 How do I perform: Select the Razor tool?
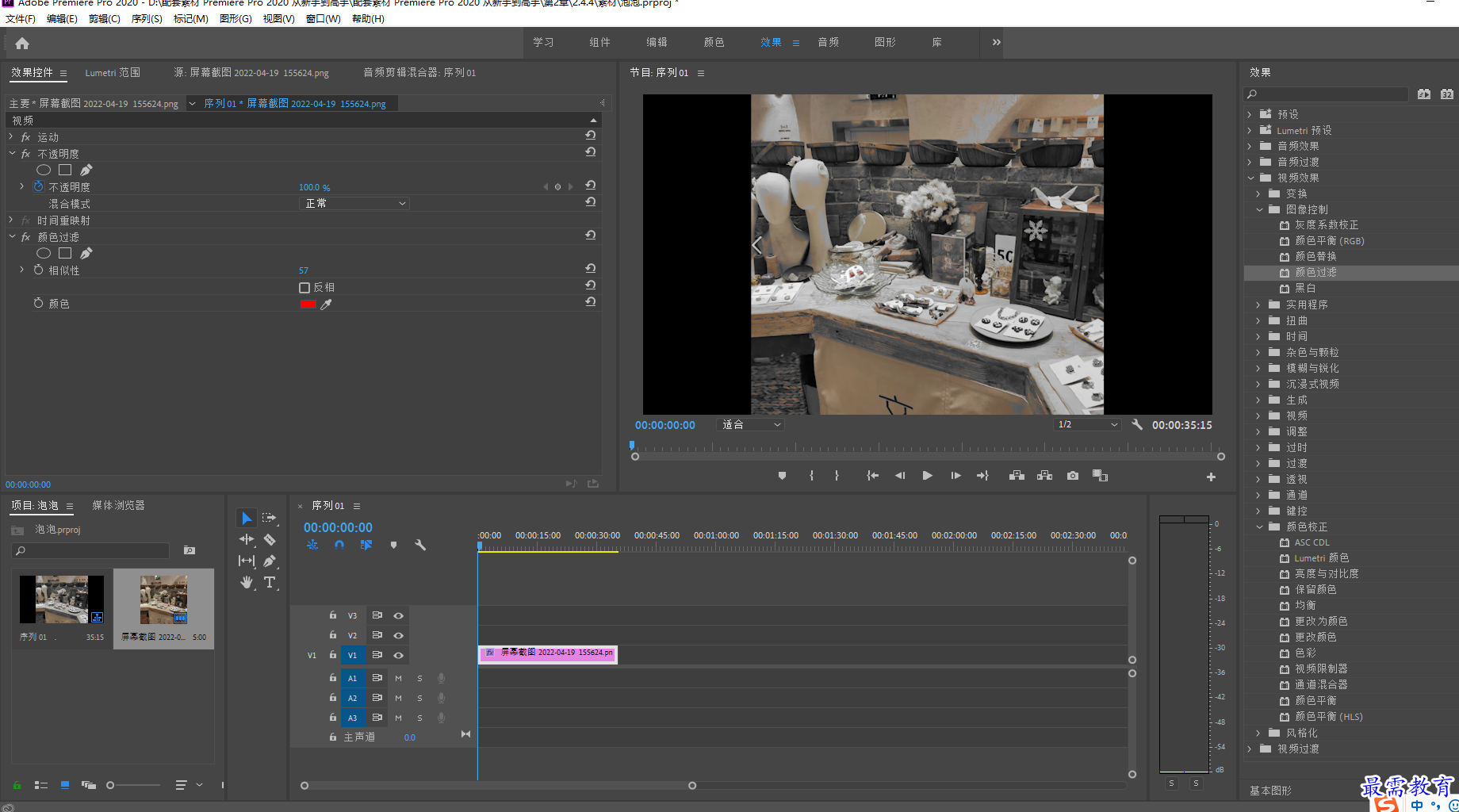tap(270, 539)
